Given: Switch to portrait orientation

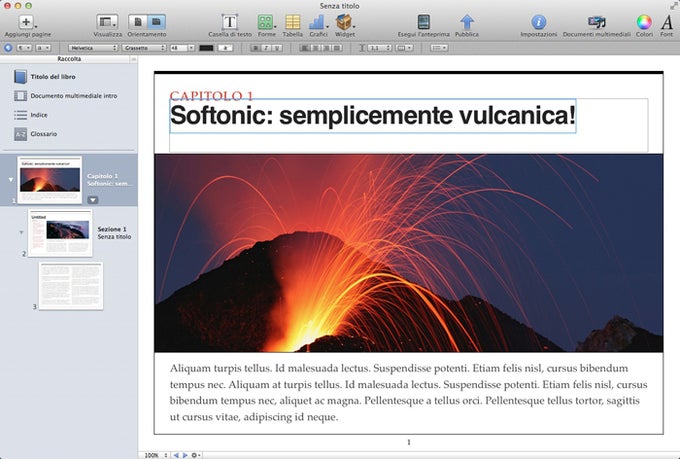Looking at the screenshot, I should pyautogui.click(x=137, y=22).
